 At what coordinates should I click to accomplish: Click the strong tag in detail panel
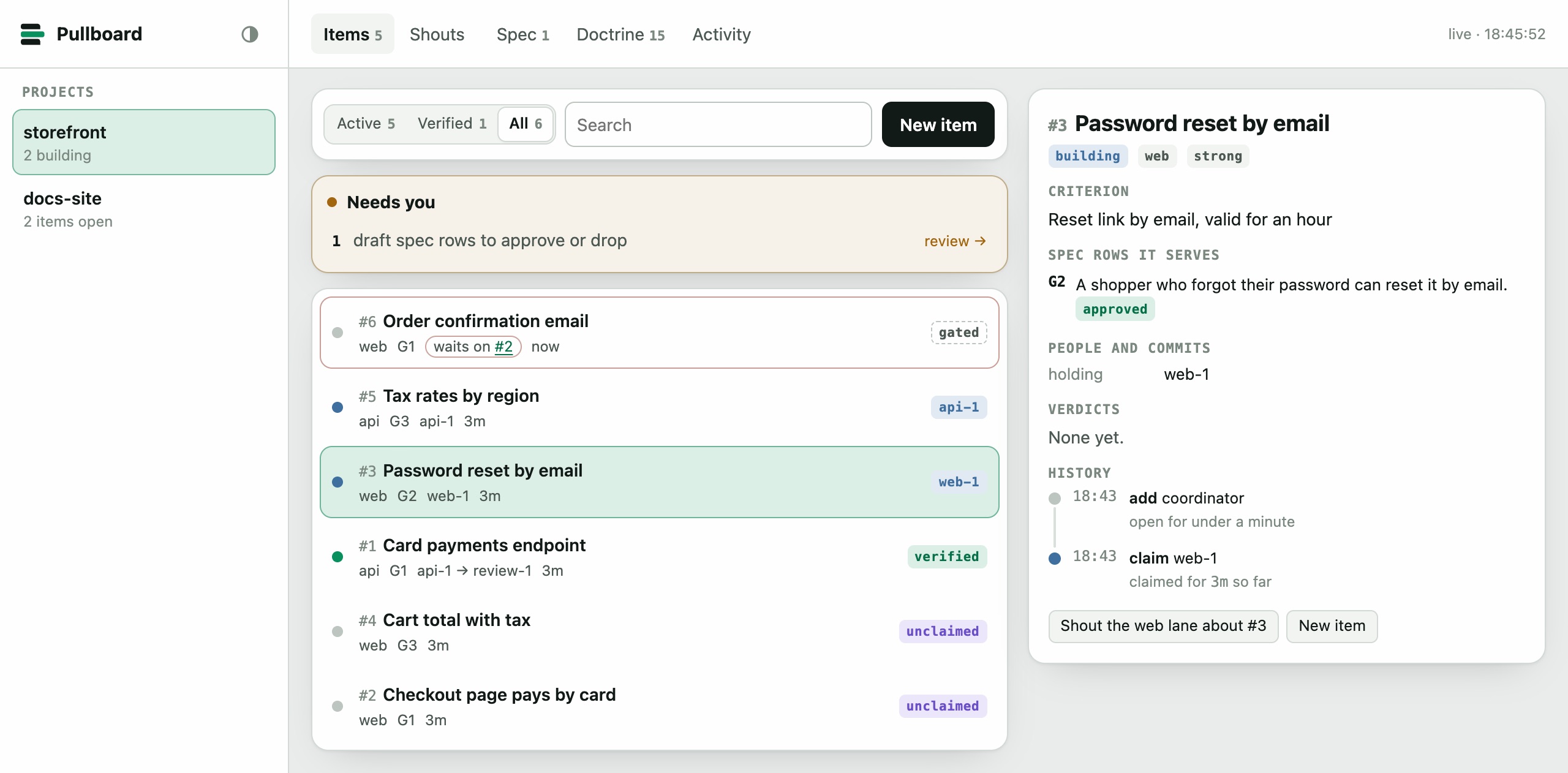(1218, 156)
